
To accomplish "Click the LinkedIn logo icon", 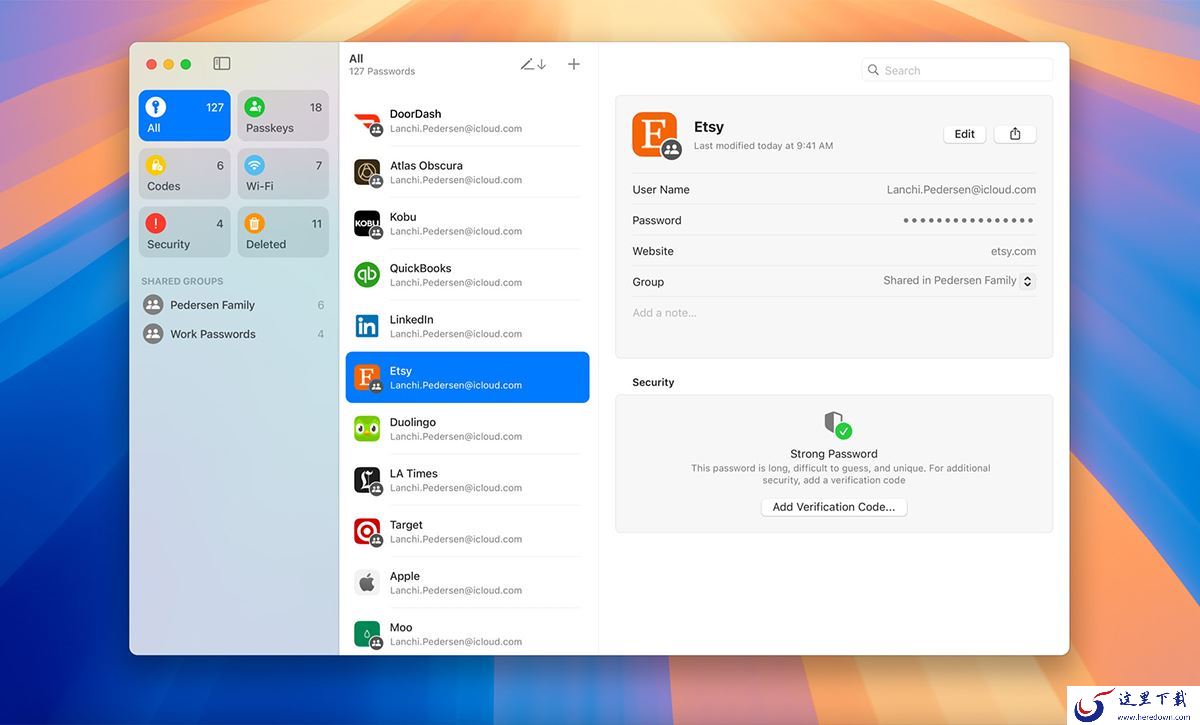I will [367, 326].
